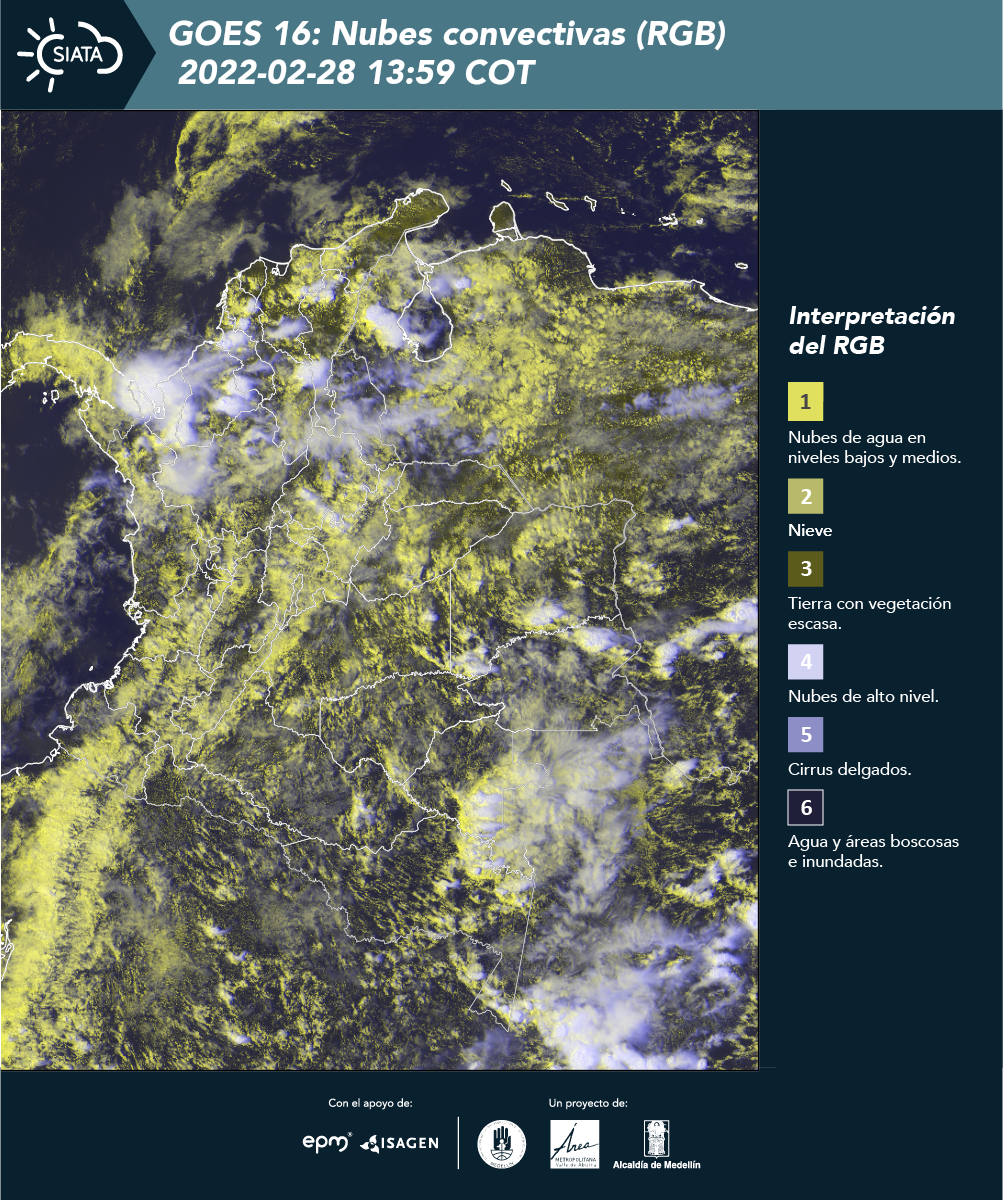Select the pale olive legend swatch numbered 2
This screenshot has height=1200, width=1003.
point(806,495)
